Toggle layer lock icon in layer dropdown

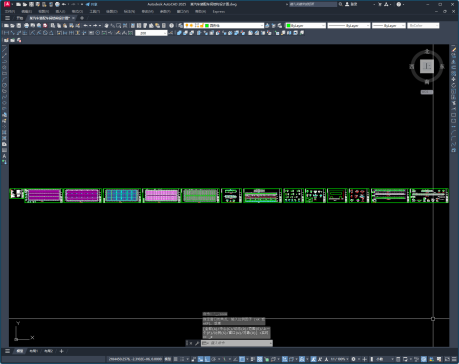[202, 25]
